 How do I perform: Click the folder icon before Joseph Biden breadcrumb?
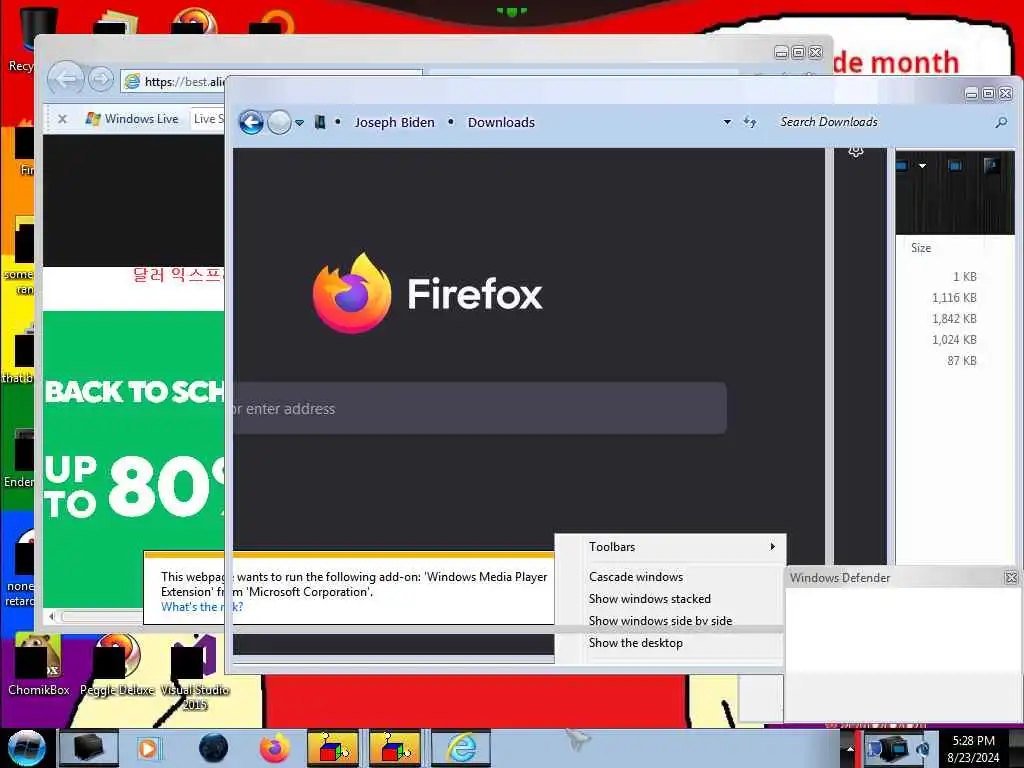point(320,122)
